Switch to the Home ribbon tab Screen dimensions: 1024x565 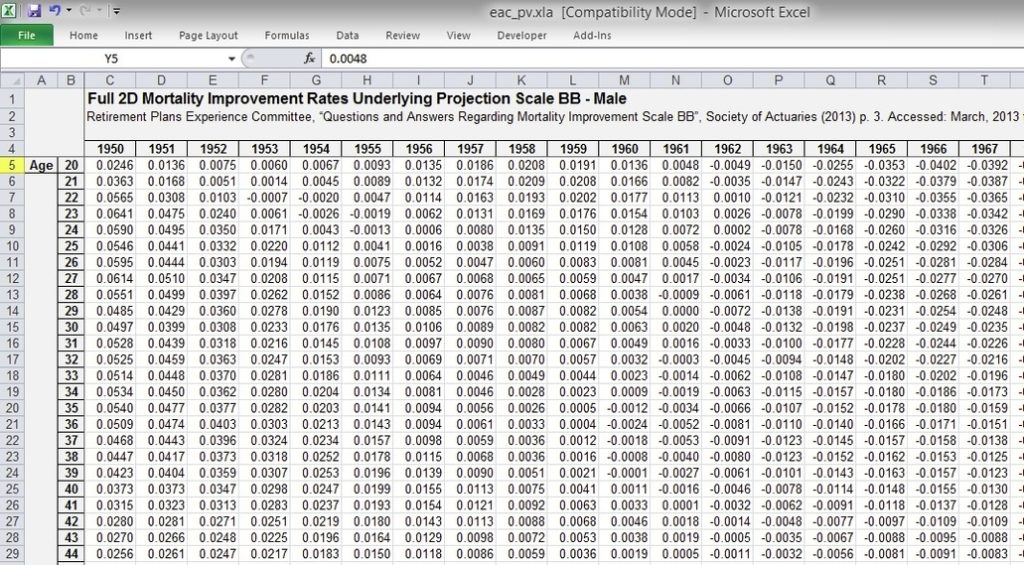tap(84, 35)
